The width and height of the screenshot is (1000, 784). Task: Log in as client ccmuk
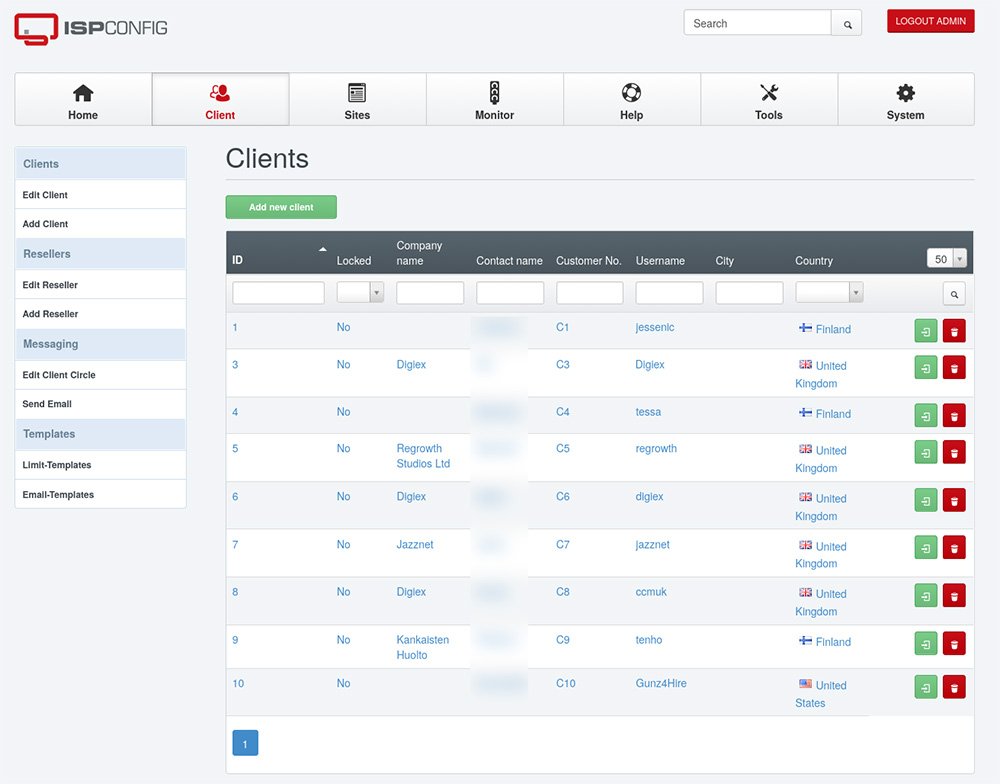point(925,596)
